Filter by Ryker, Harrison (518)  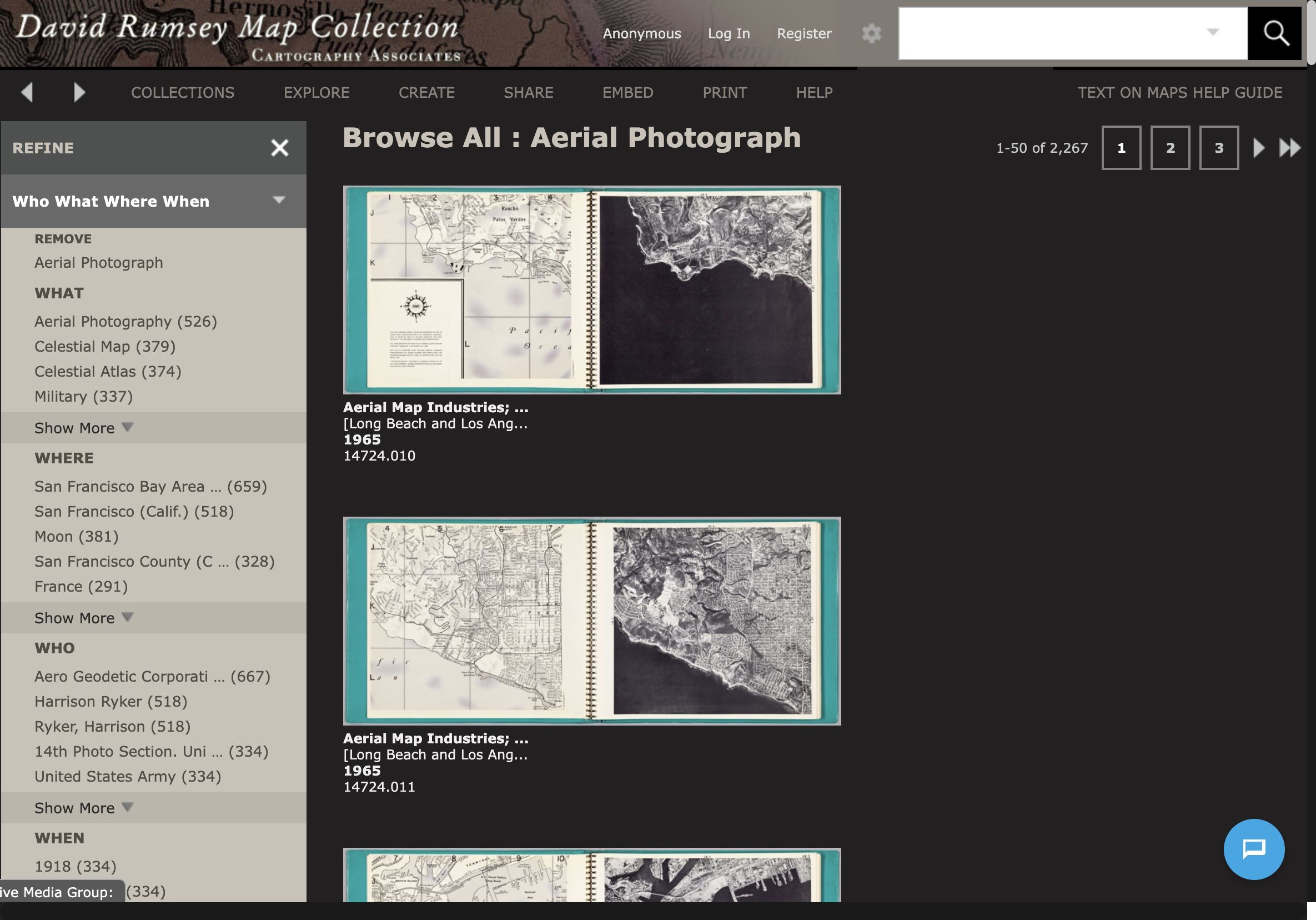(112, 726)
